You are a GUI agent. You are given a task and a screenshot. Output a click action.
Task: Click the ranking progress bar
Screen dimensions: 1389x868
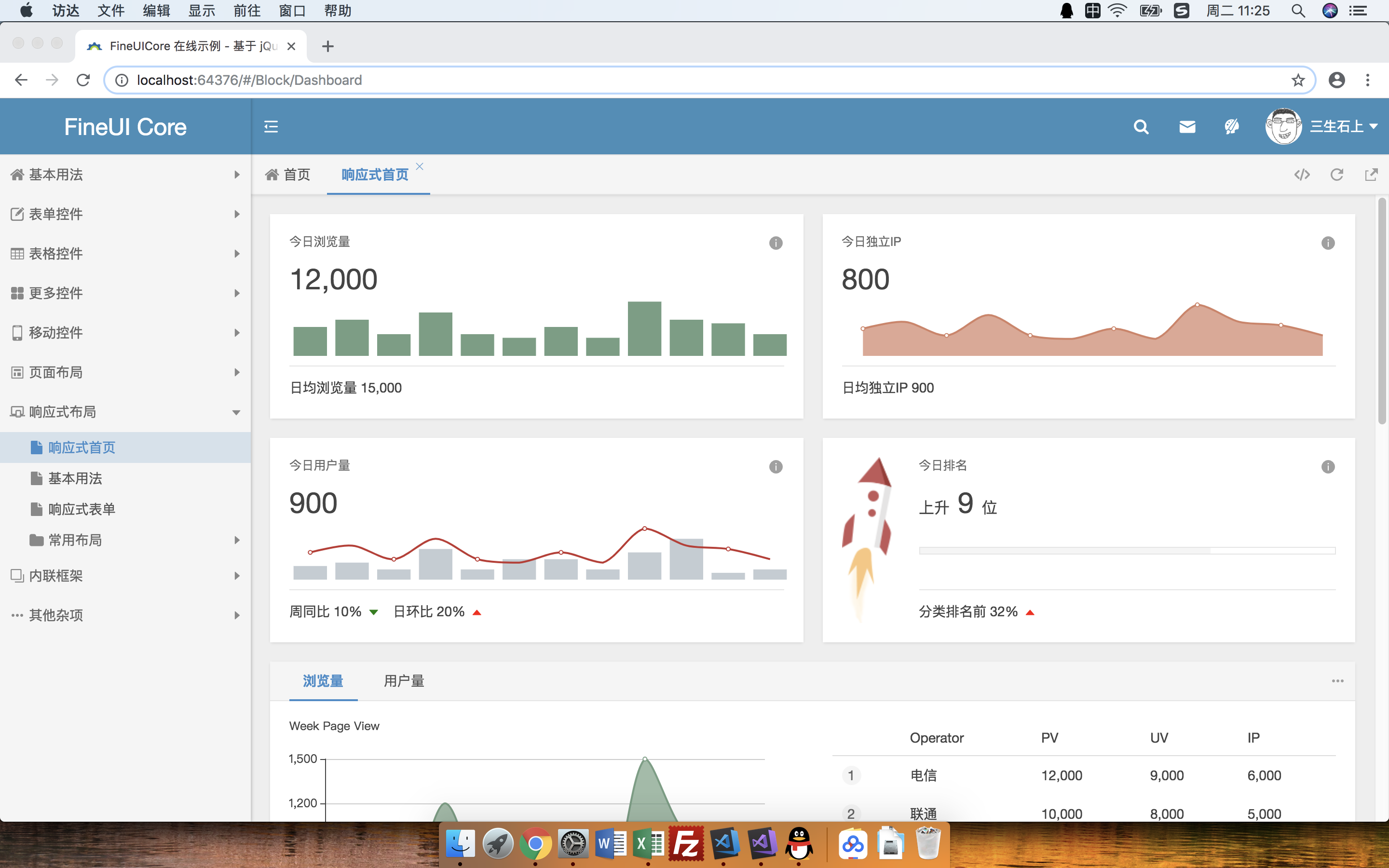click(x=1127, y=551)
